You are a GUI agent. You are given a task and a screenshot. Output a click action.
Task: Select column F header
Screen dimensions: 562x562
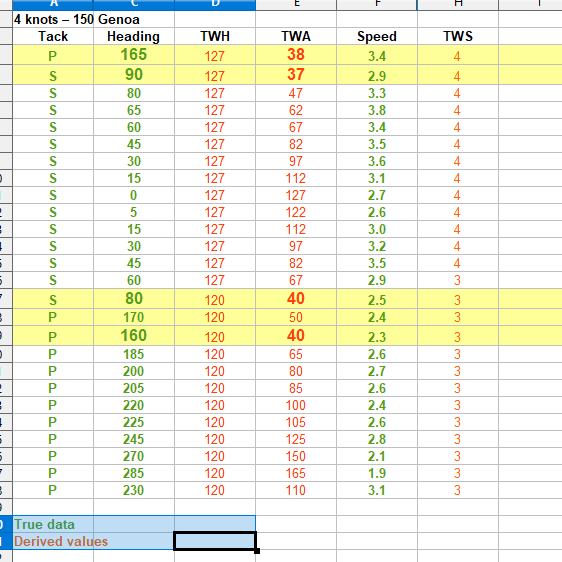(377, 4)
